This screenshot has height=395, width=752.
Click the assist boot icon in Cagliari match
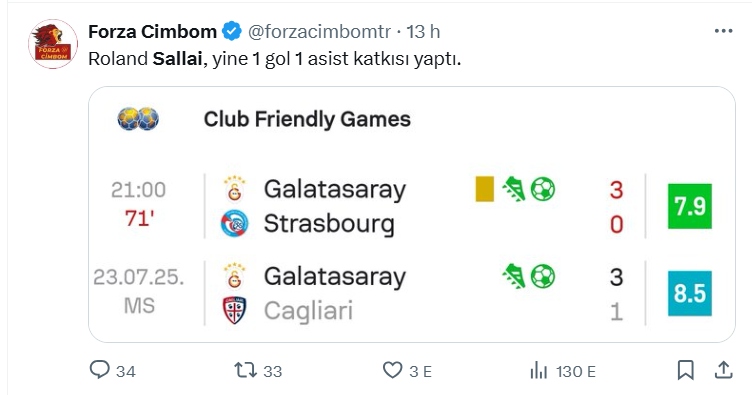pyautogui.click(x=514, y=276)
